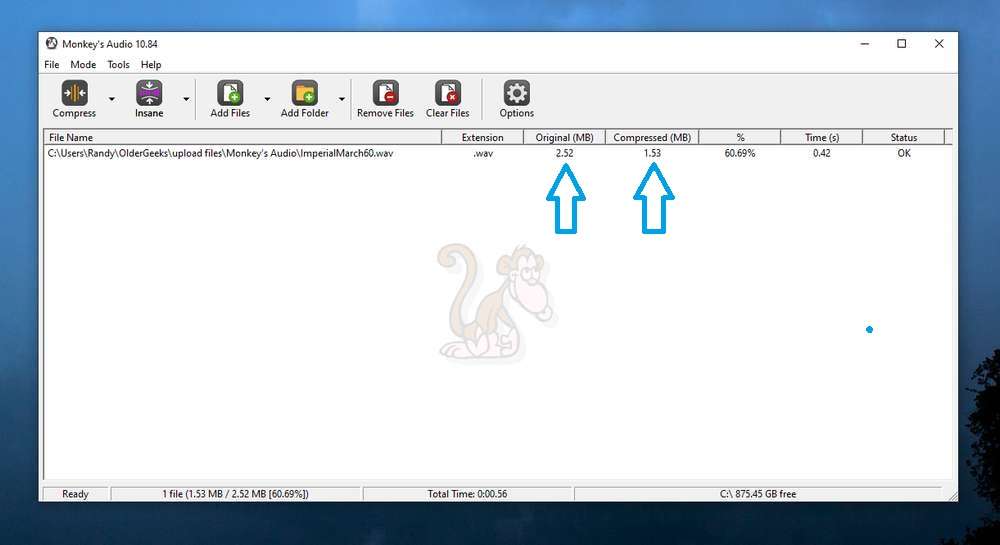Viewport: 1000px width, 545px height.
Task: Open Options via the gear icon
Action: pos(517,93)
